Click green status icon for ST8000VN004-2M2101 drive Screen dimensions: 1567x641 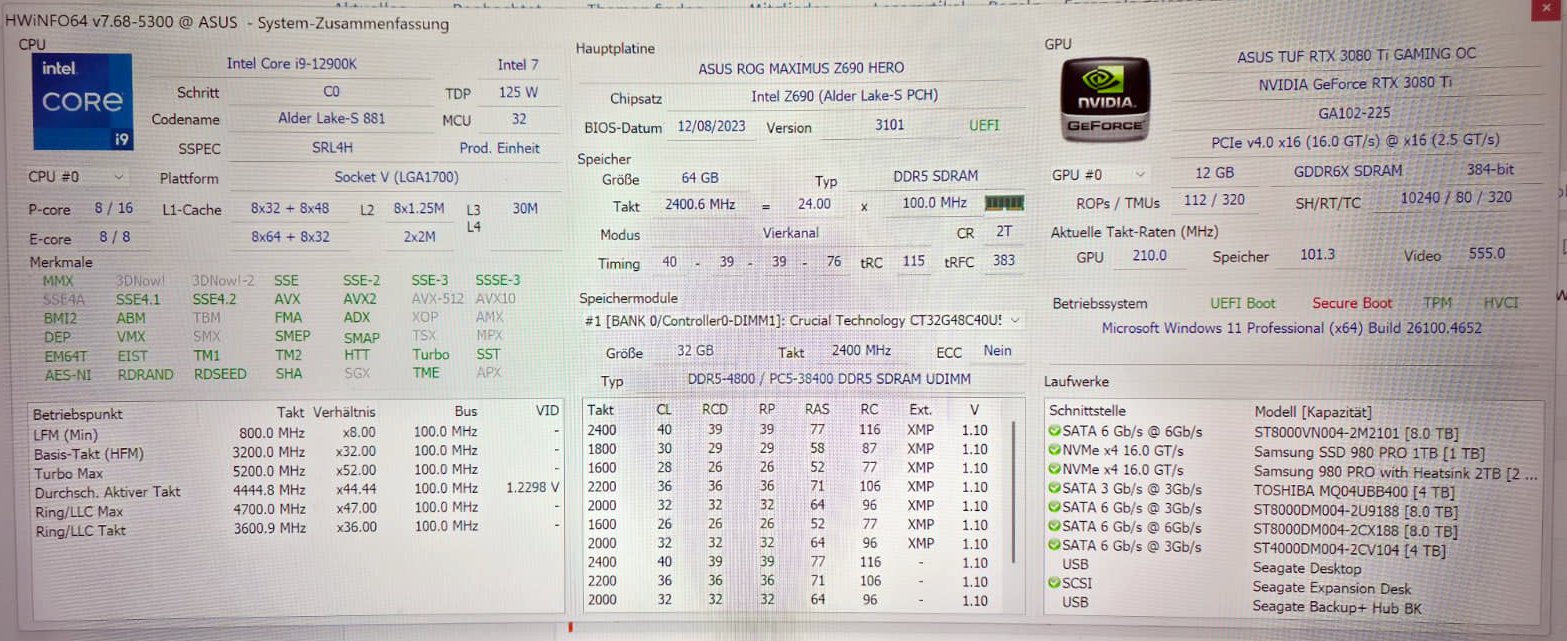coord(1054,431)
